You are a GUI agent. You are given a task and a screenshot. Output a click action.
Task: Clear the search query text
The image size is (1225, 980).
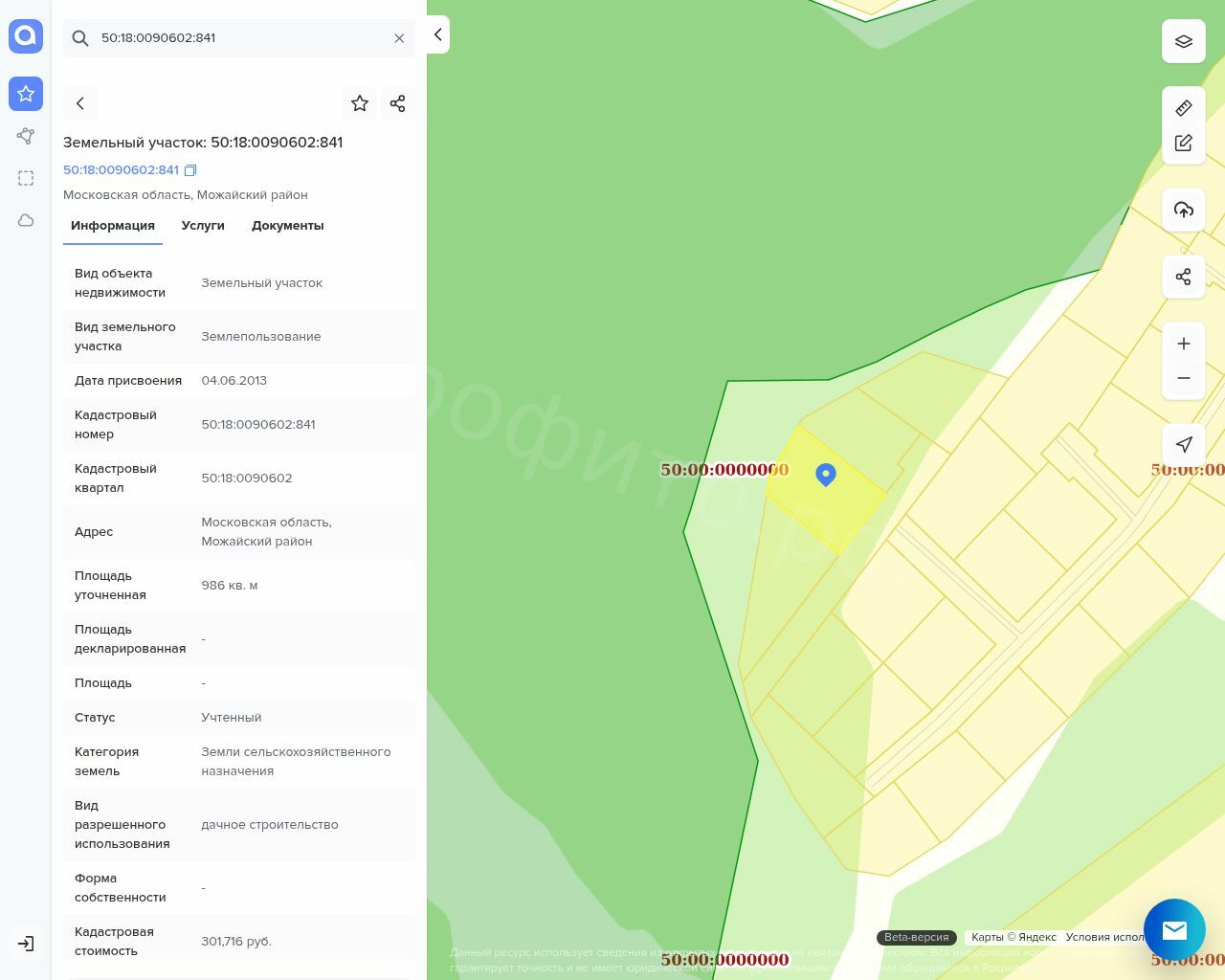click(x=399, y=38)
